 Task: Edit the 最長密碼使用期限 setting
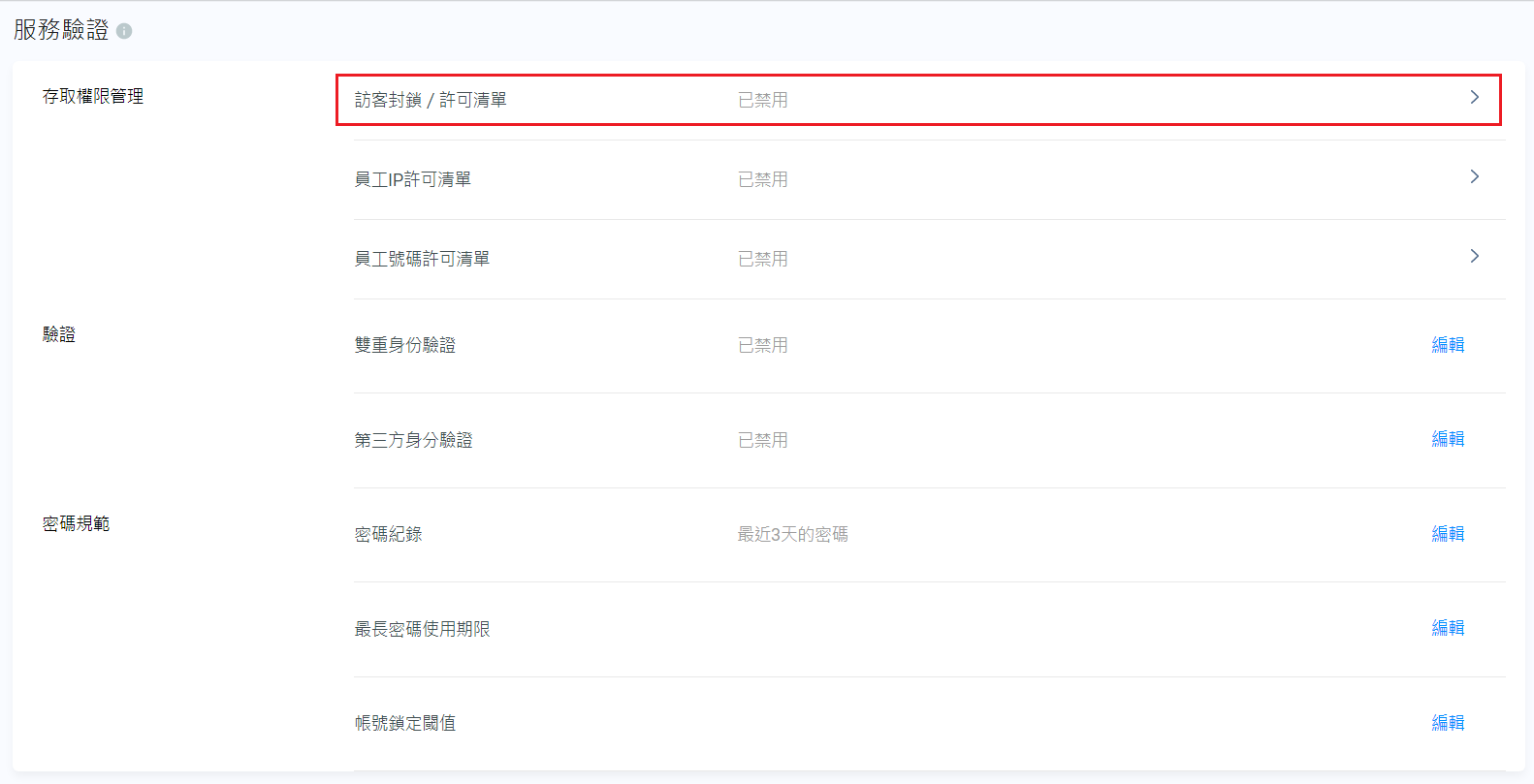click(x=1448, y=628)
